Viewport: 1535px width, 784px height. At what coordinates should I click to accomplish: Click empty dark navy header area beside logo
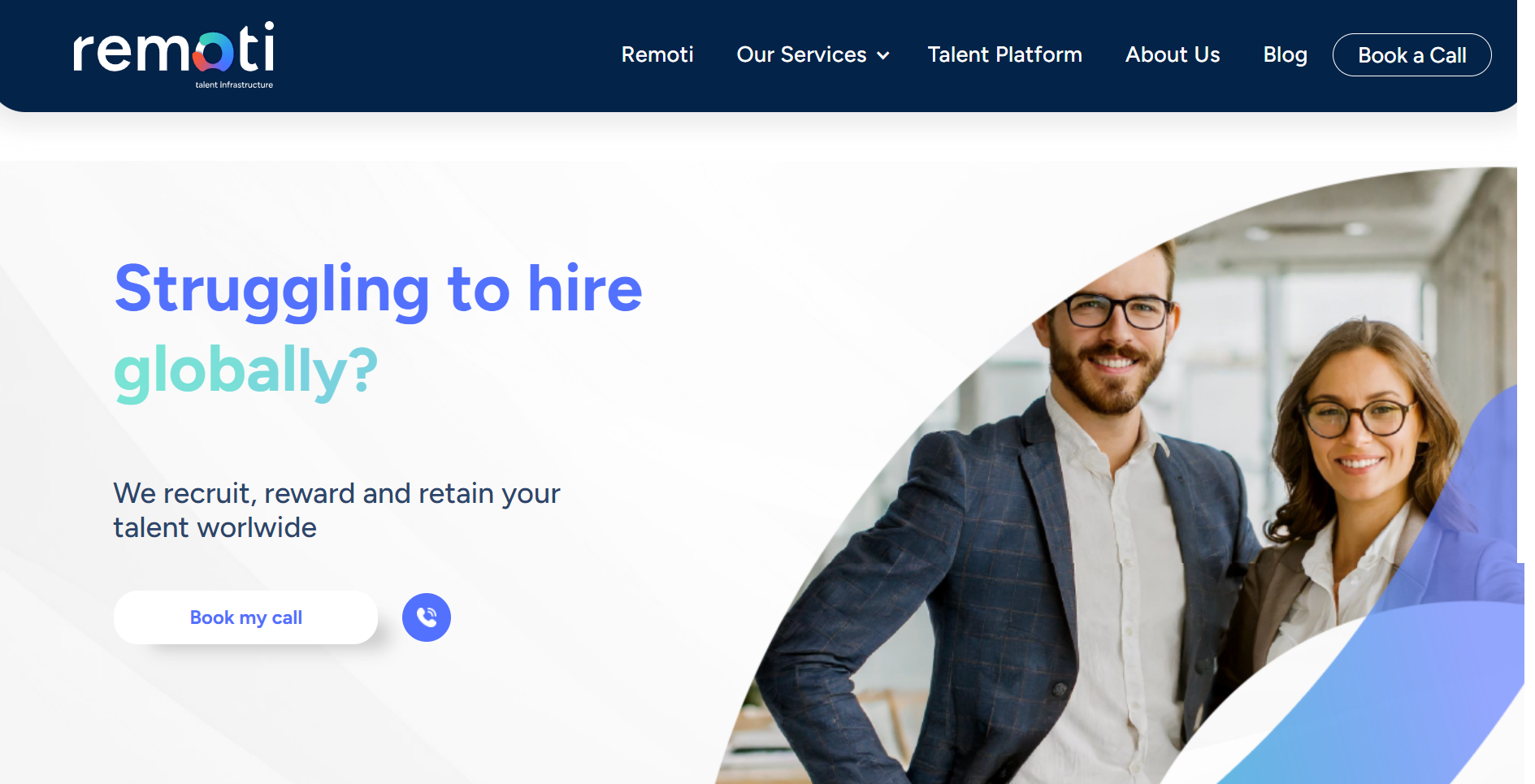(447, 55)
